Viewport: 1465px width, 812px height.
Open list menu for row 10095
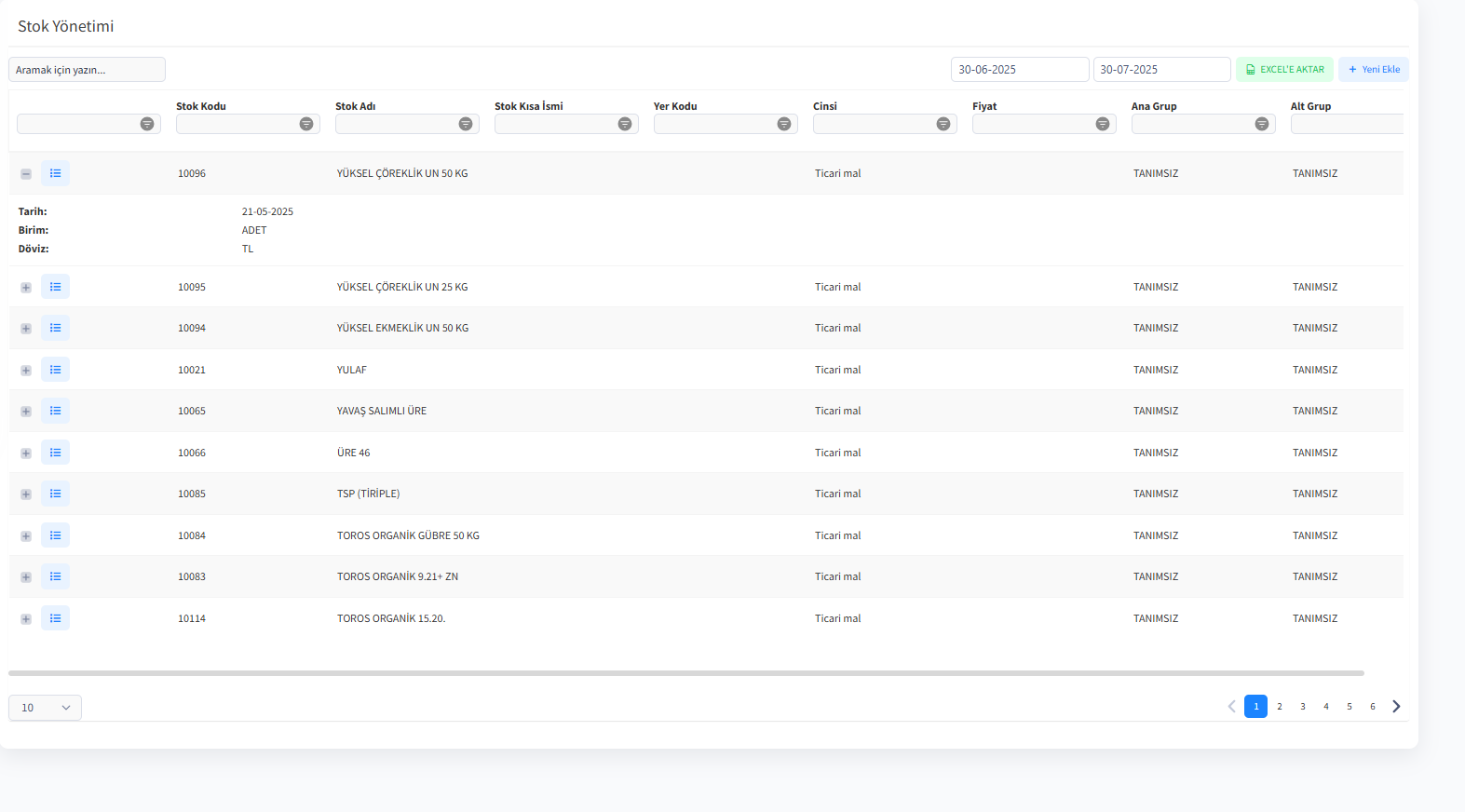tap(55, 287)
